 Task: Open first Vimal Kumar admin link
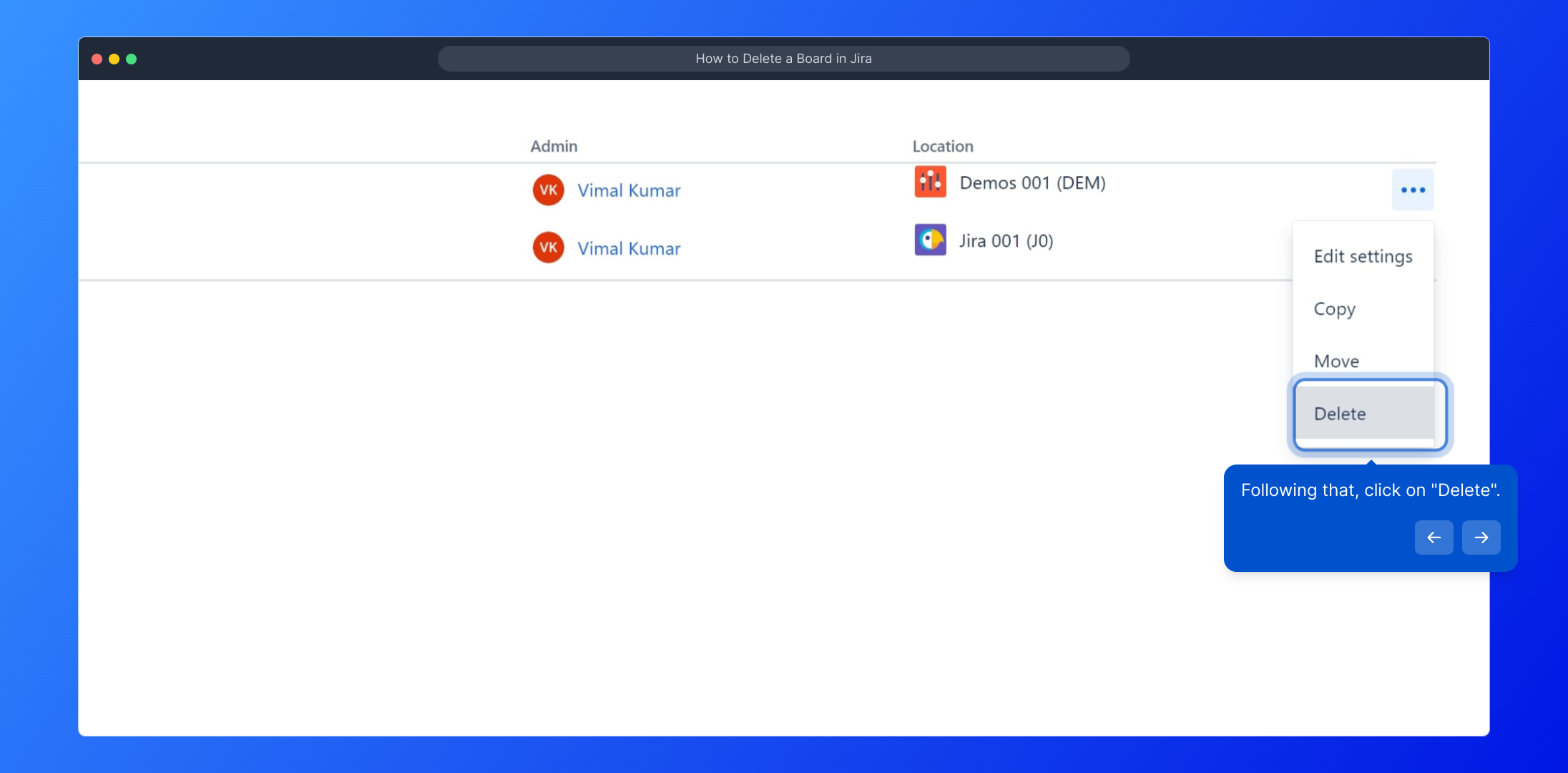pyautogui.click(x=629, y=190)
